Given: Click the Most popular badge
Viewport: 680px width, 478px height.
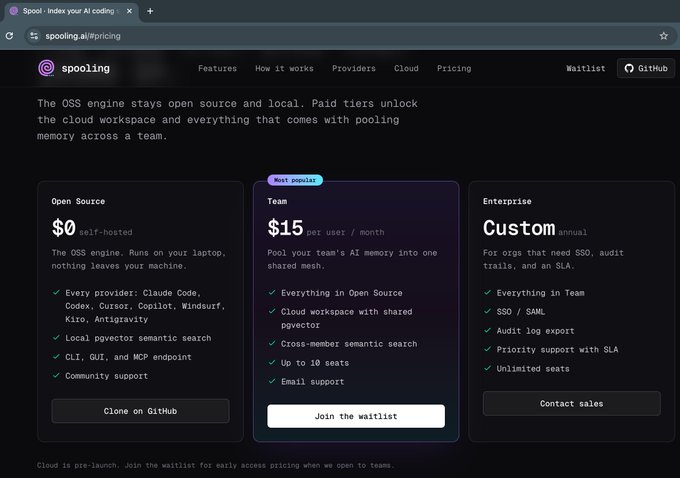Looking at the screenshot, I should (295, 180).
